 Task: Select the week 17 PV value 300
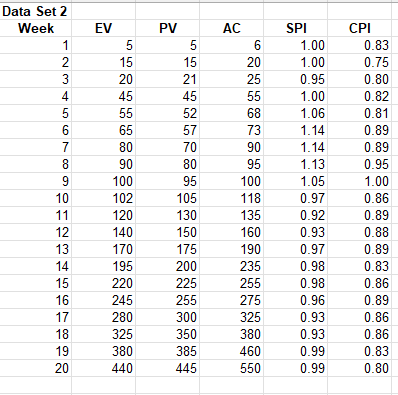167,317
